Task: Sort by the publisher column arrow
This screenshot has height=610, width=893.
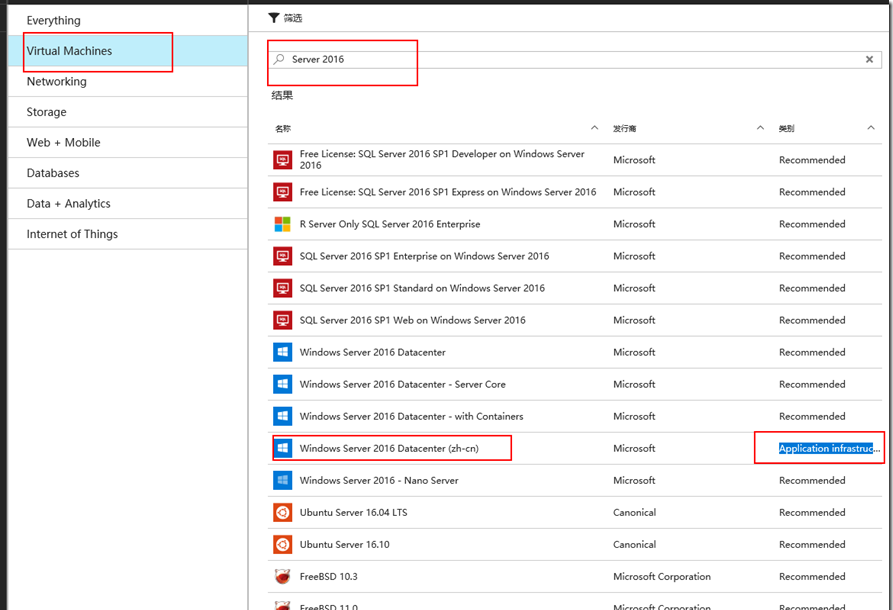Action: [x=760, y=128]
